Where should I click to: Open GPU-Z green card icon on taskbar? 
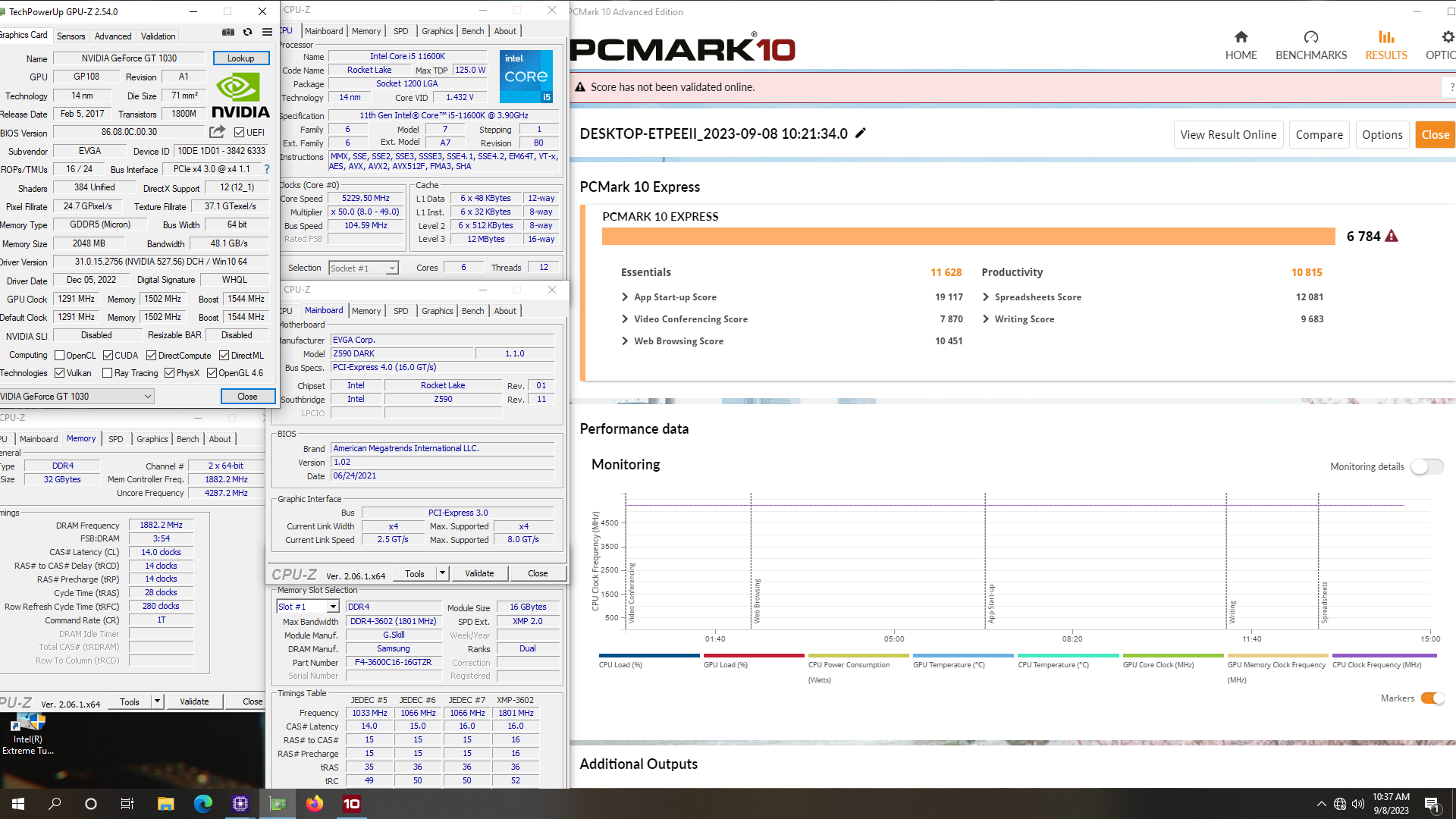pyautogui.click(x=278, y=804)
